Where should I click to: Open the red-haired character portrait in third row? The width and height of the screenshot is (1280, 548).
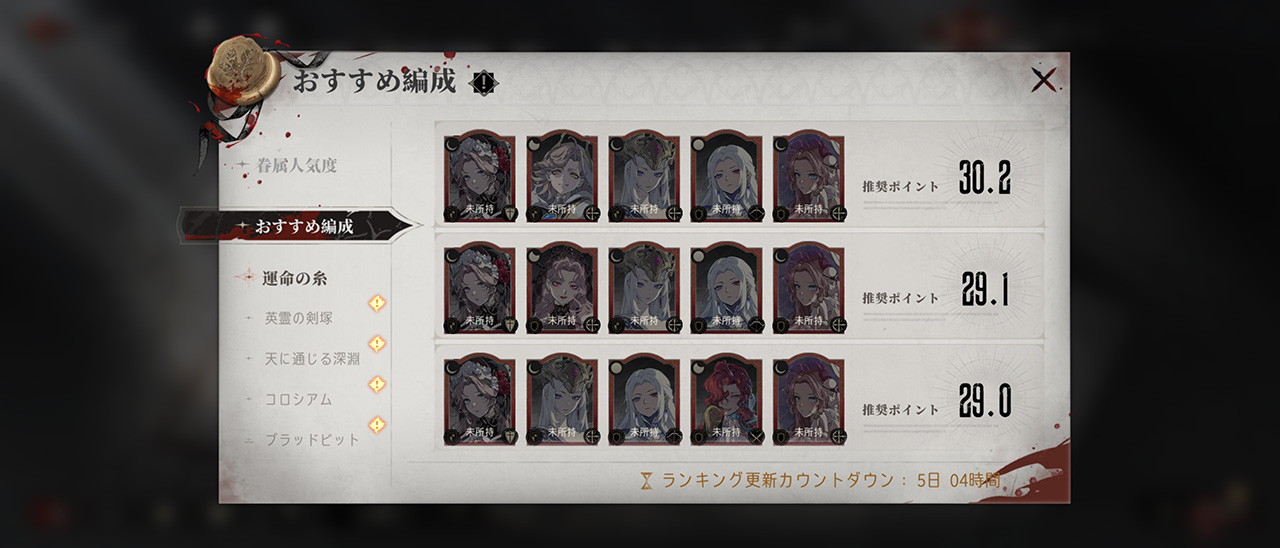[726, 399]
